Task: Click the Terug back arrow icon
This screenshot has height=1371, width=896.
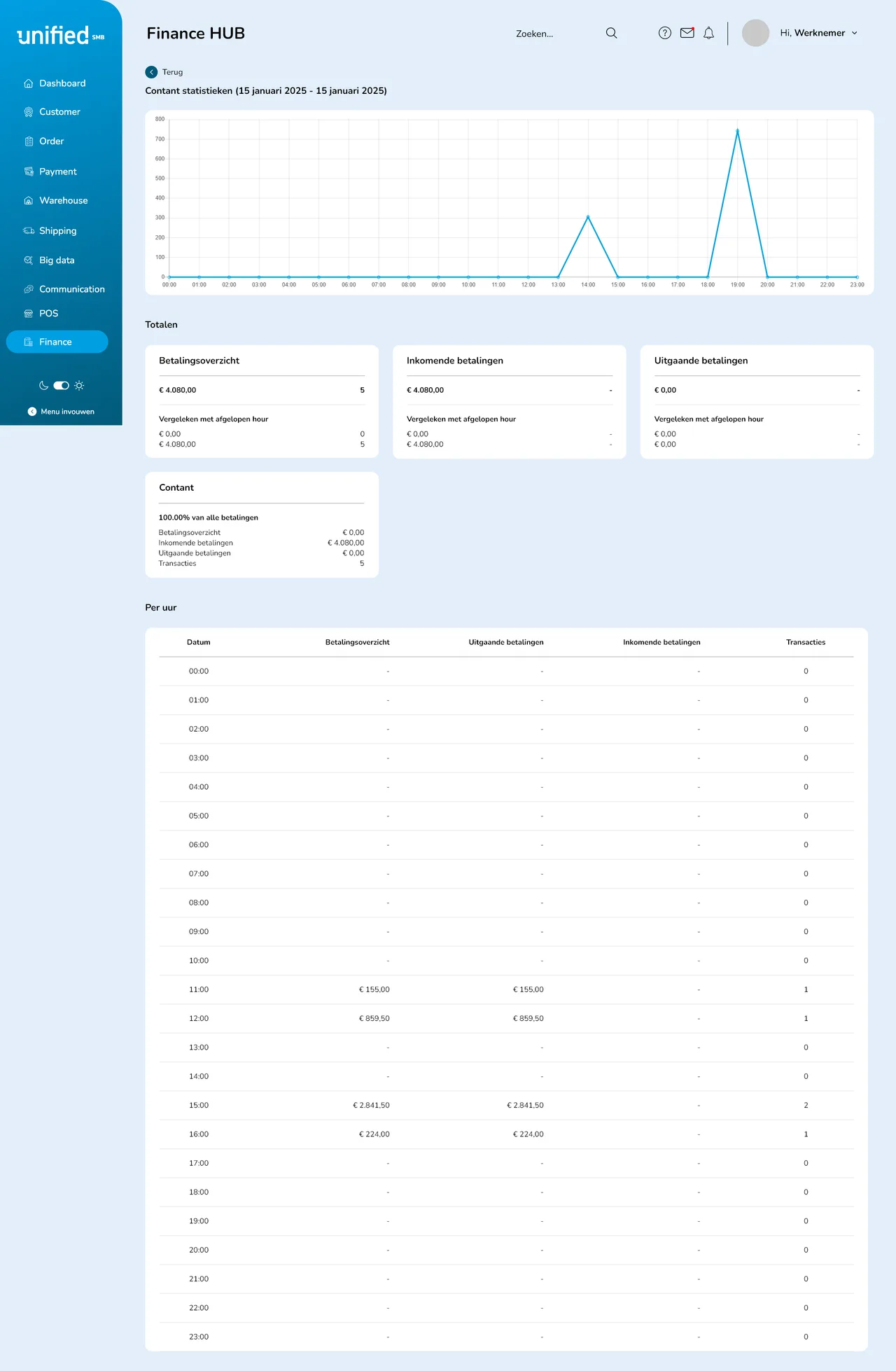Action: pos(151,72)
